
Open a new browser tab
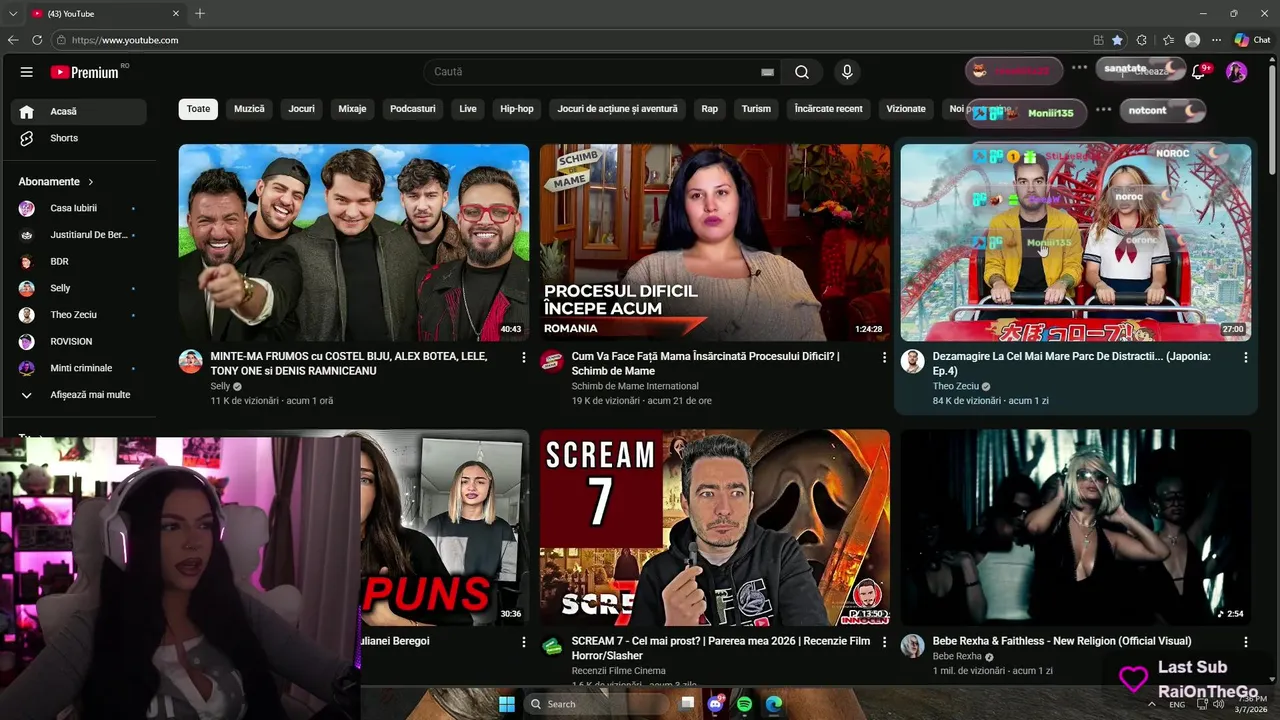[200, 13]
